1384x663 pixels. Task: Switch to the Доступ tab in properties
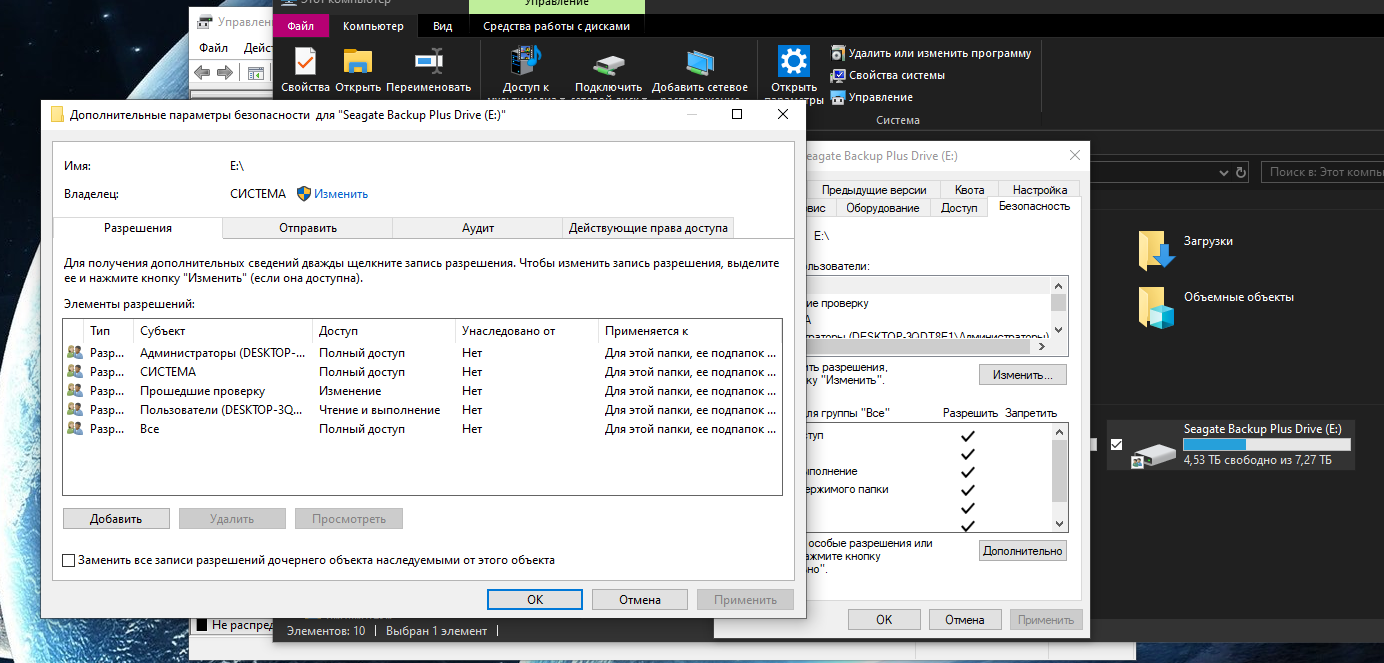pos(959,208)
